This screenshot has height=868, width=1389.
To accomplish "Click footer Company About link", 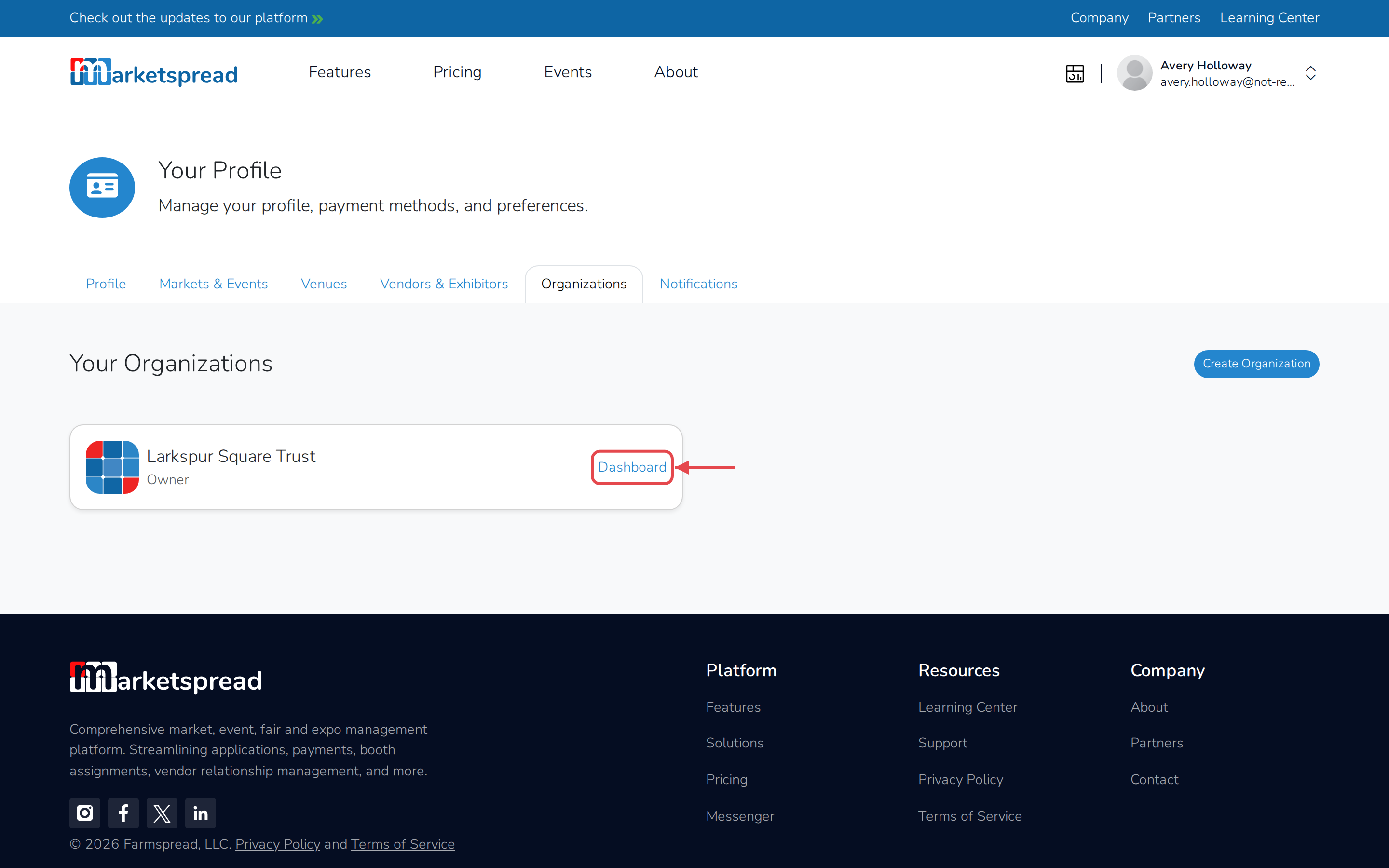I will (1149, 707).
